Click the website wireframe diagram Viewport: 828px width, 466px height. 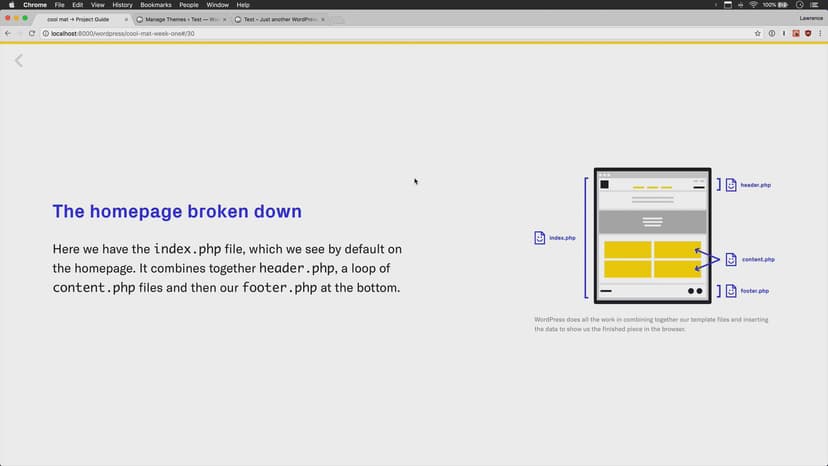point(652,235)
